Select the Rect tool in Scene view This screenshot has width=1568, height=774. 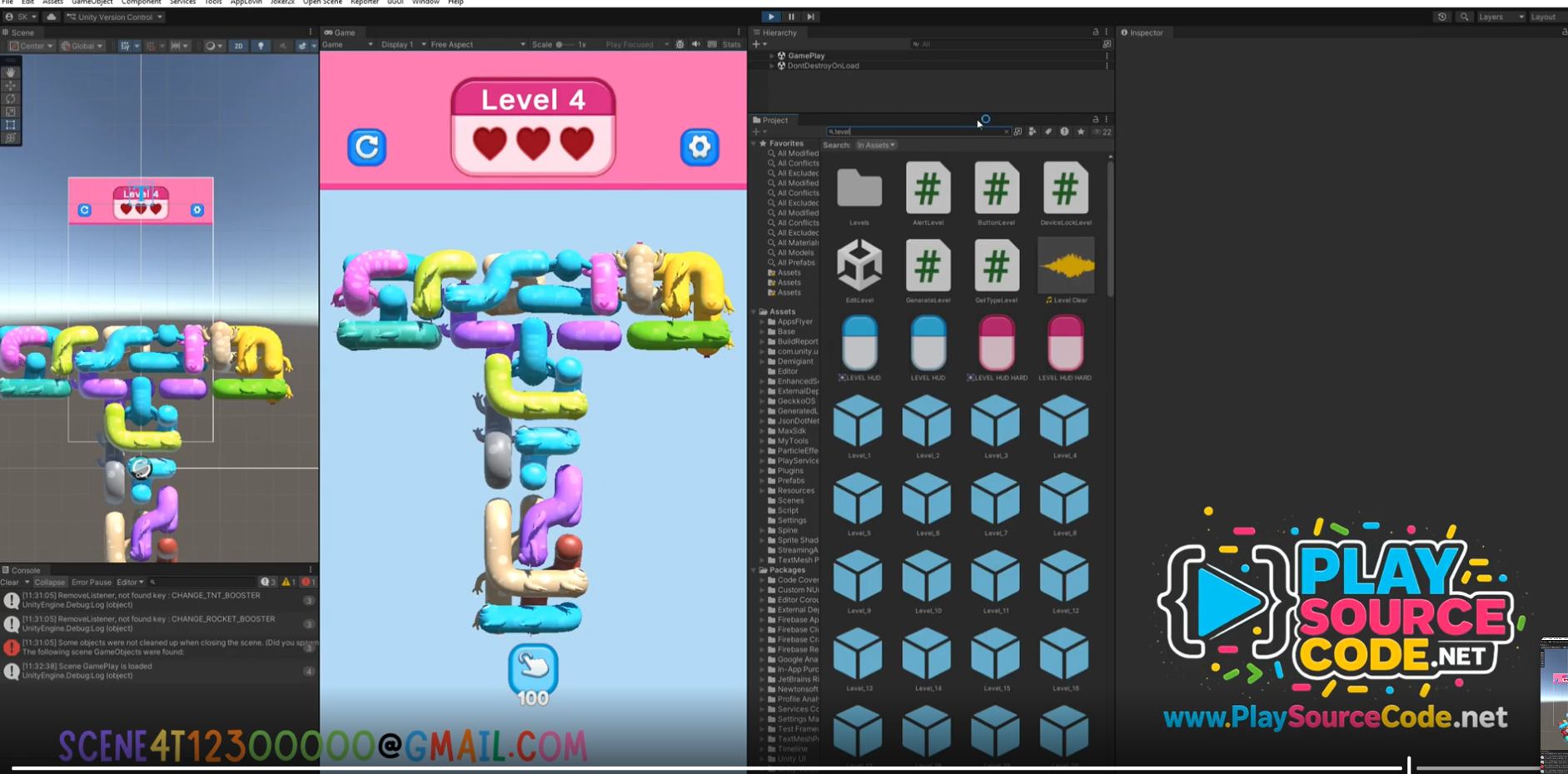[11, 125]
